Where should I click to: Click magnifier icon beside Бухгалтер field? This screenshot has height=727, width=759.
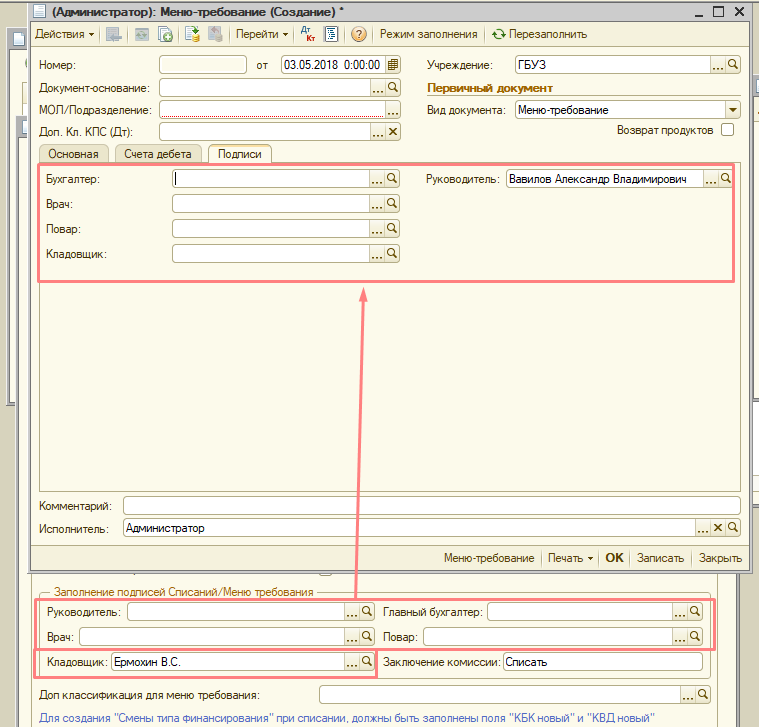pos(393,179)
